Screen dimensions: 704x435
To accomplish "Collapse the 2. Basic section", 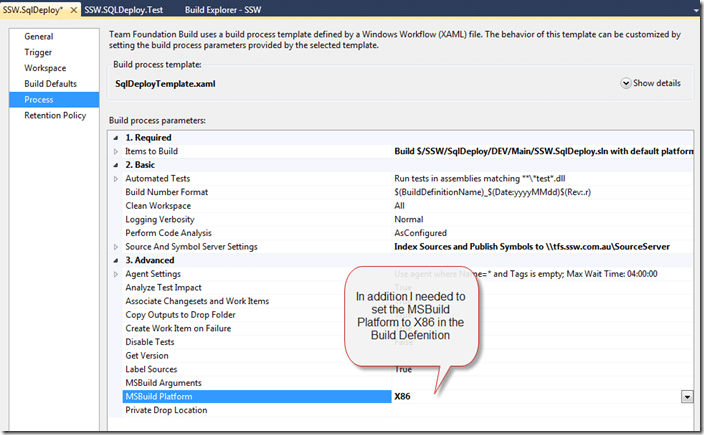I will [x=116, y=165].
